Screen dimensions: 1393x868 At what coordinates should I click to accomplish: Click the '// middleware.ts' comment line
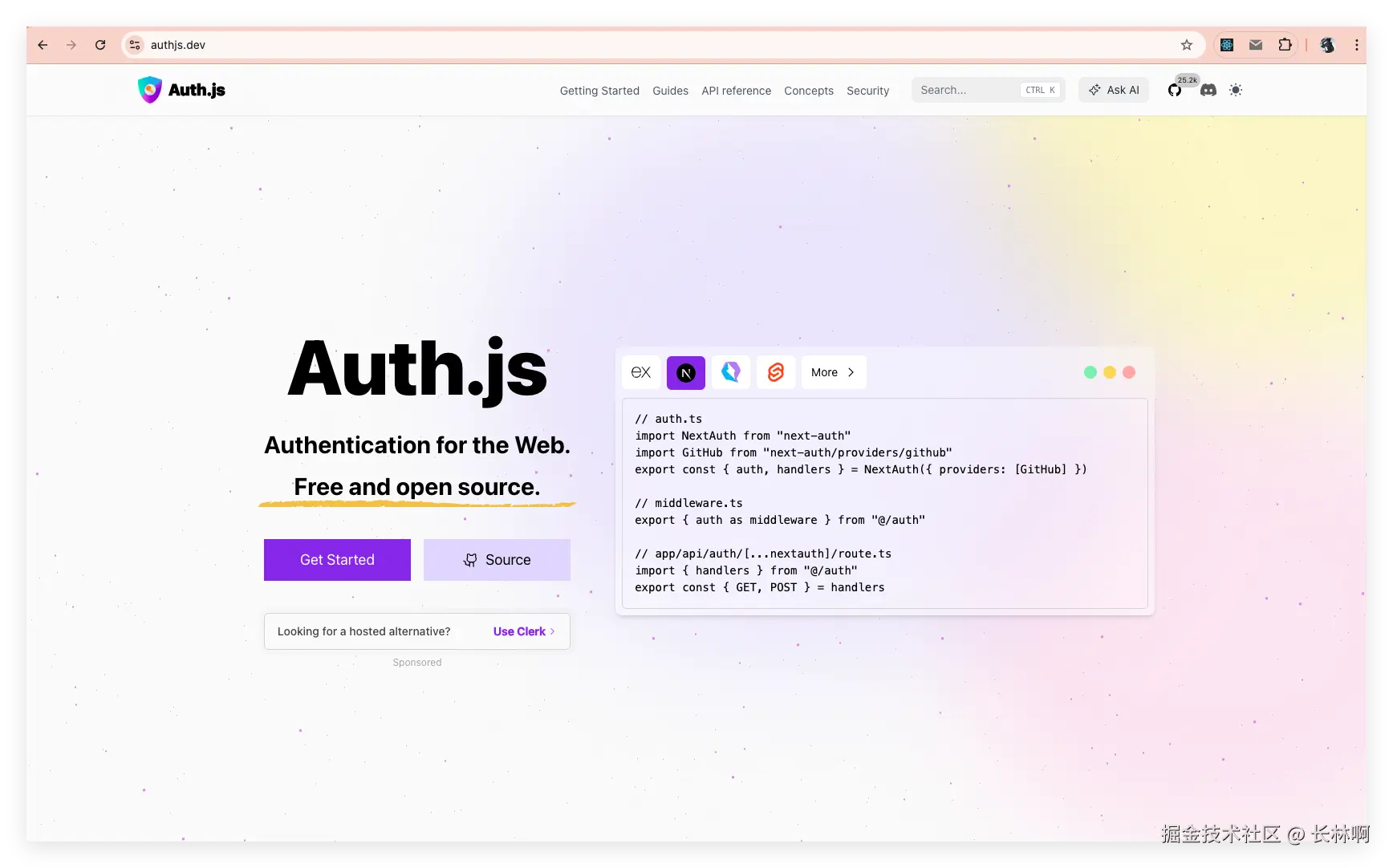tap(688, 503)
